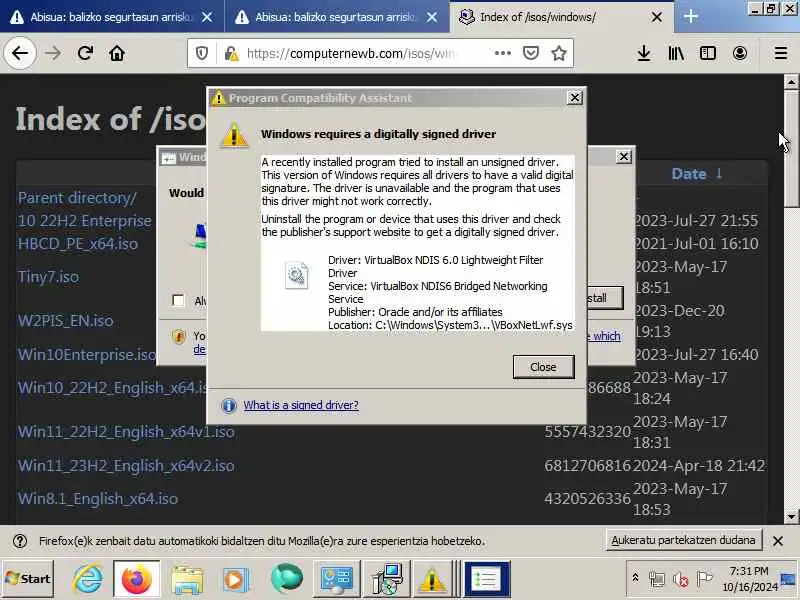The image size is (800, 600).
Task: Go back with the browser back arrow
Action: 20,53
